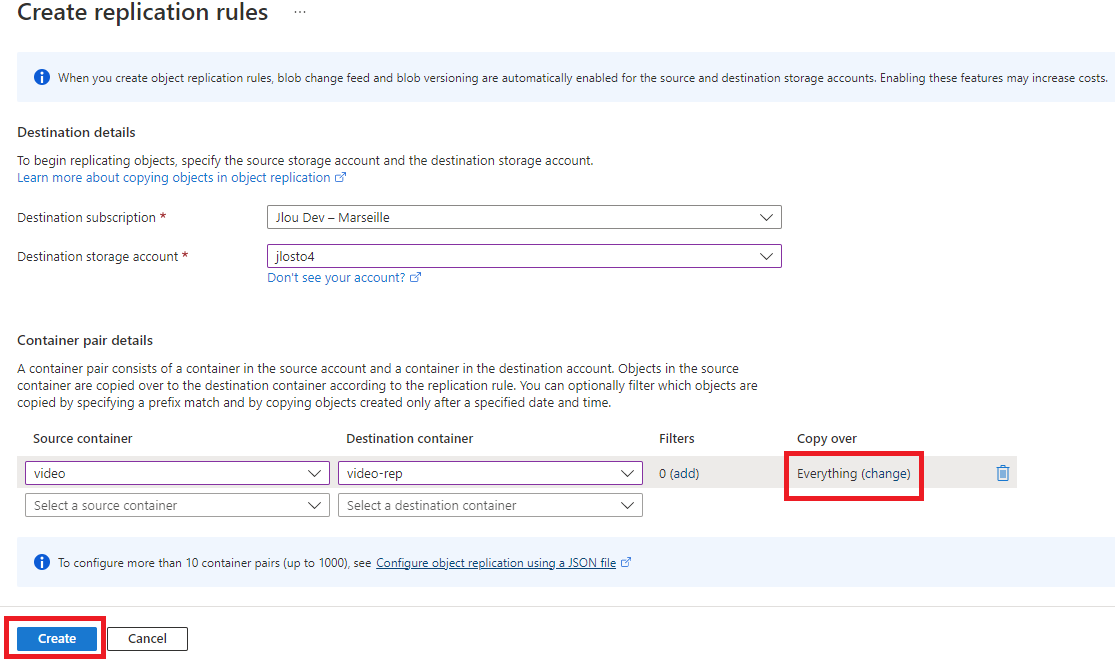Click the info icon in the top banner

42,77
